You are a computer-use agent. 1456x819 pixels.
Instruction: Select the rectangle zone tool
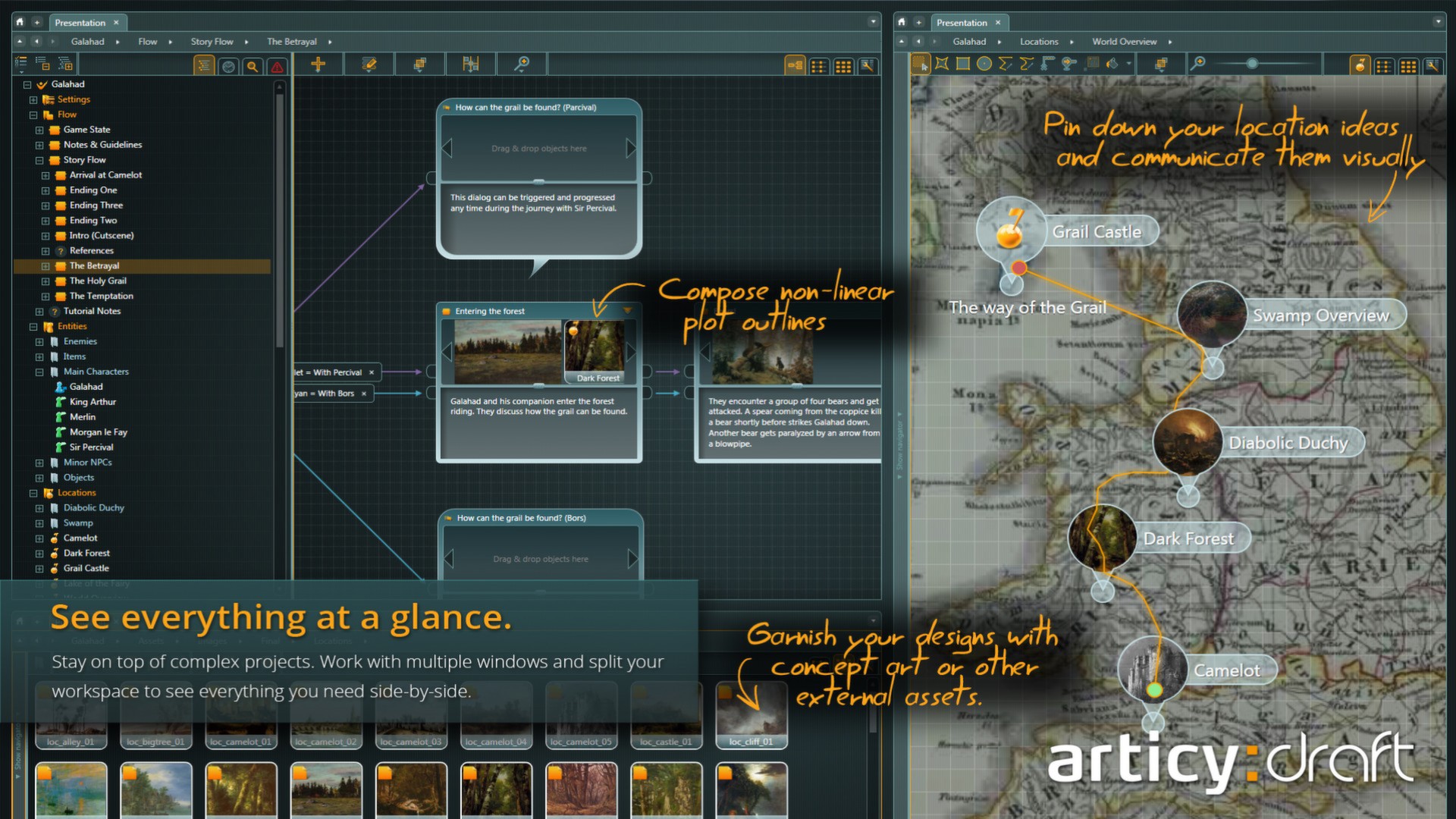coord(963,64)
